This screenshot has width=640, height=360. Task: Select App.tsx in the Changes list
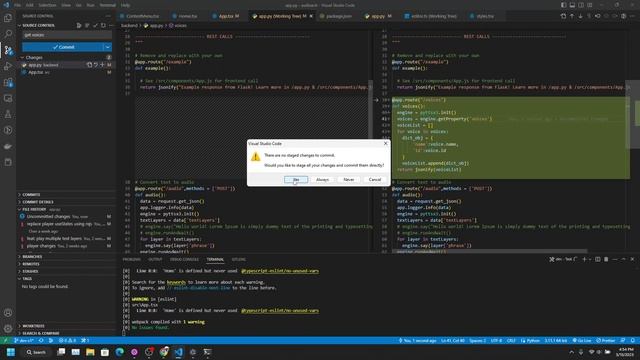[67, 72]
